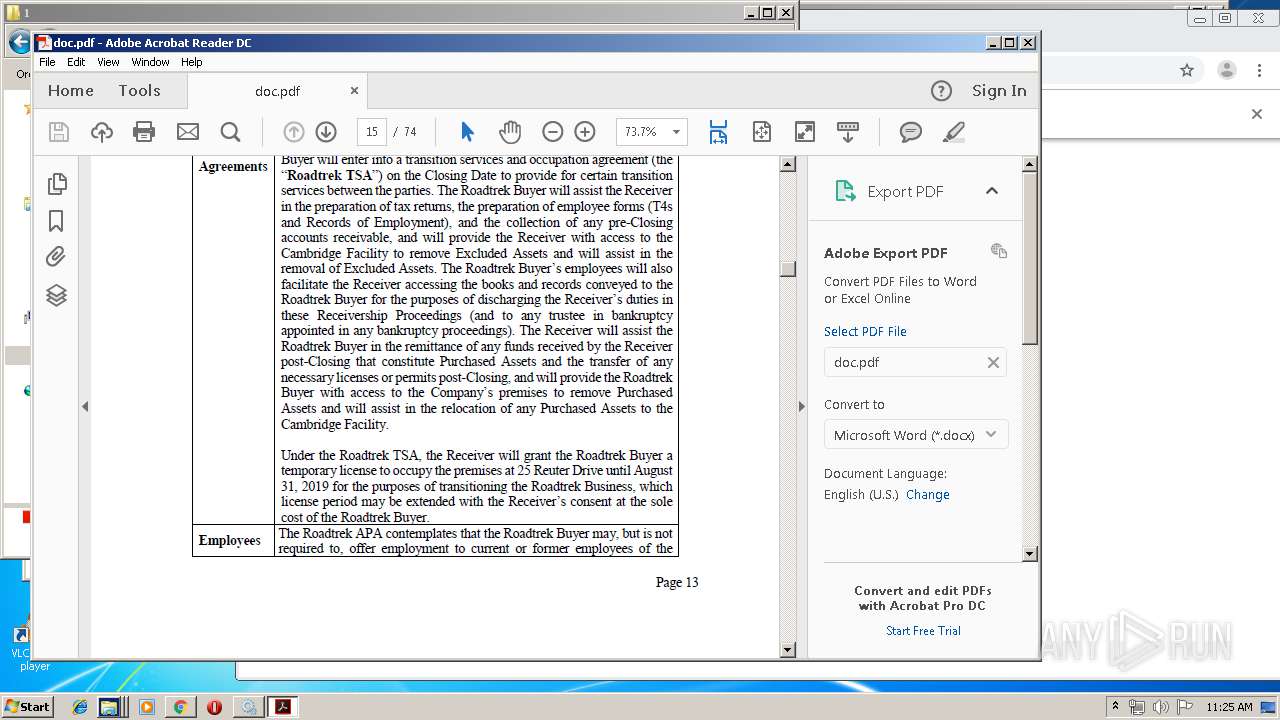Click Windows Start button
Screen dimensions: 1280x720
27,706
